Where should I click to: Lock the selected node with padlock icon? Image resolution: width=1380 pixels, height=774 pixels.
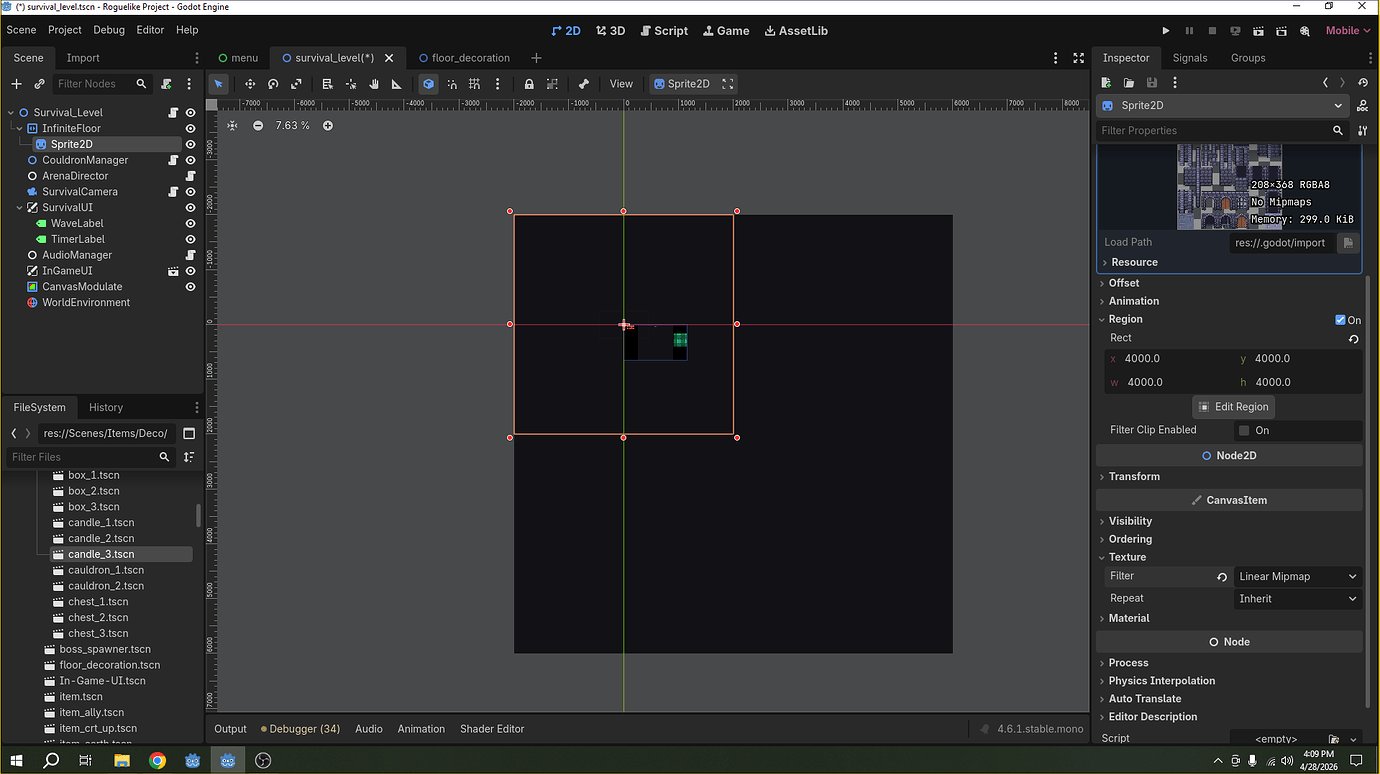tap(529, 84)
